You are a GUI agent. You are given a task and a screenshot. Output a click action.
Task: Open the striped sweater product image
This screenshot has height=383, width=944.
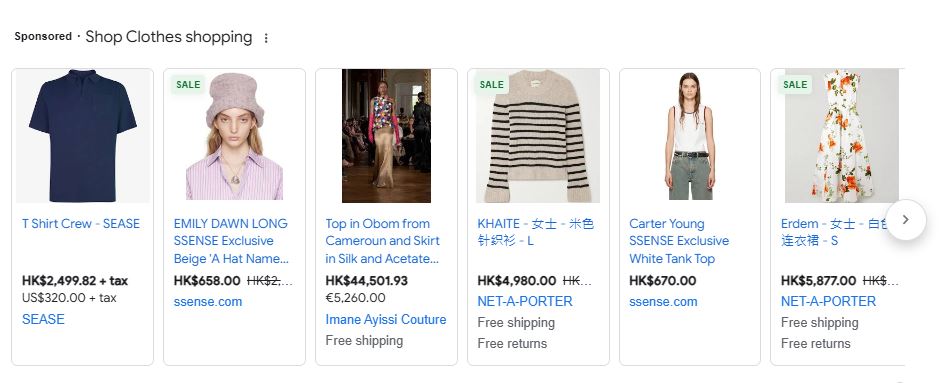[x=538, y=135]
